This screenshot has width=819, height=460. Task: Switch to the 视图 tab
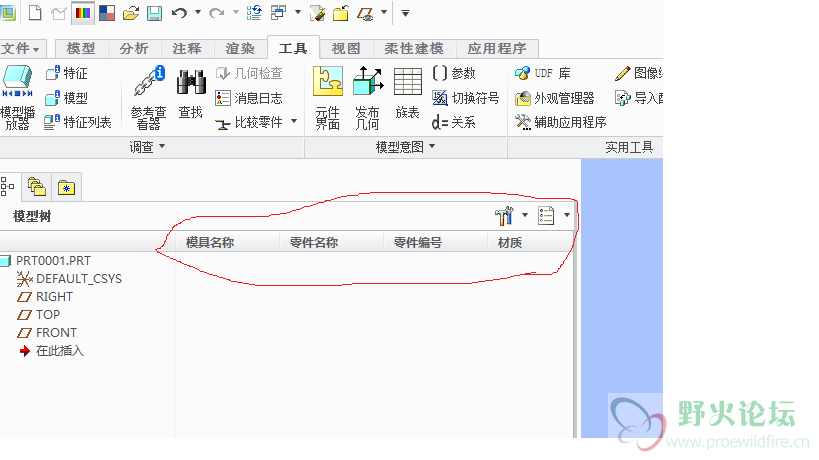346,49
